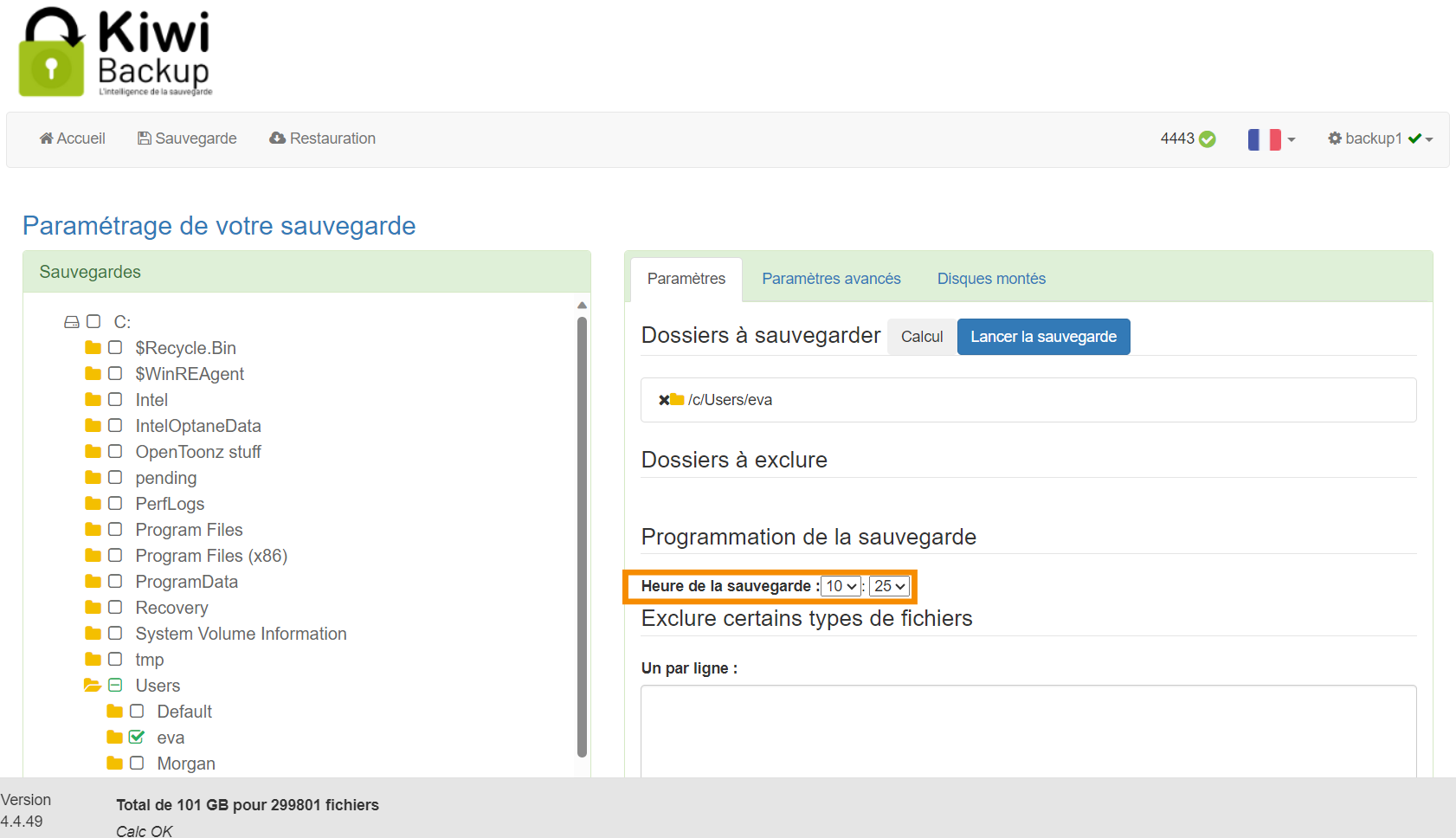Click the $Recycle.Bin folder icon
1456x838 pixels.
93,348
